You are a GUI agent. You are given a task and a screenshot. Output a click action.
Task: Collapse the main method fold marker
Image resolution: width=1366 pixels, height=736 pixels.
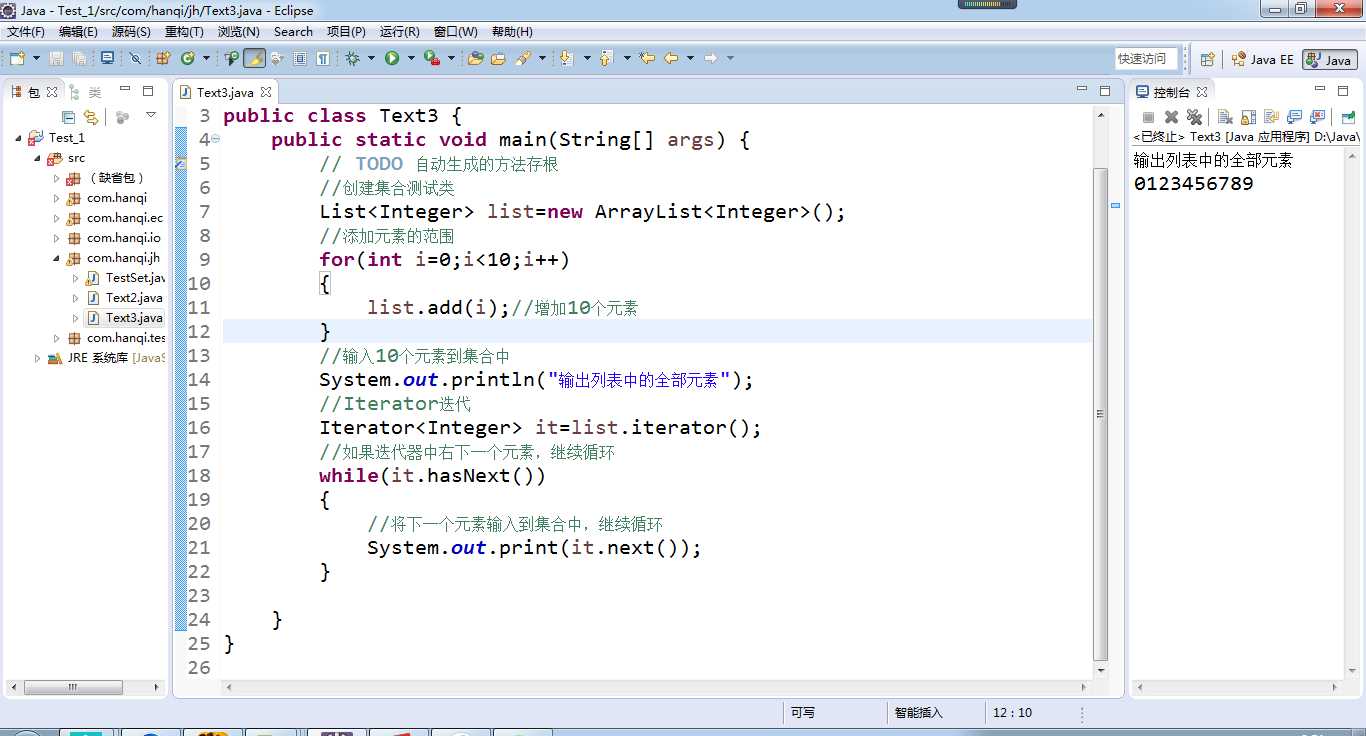click(x=216, y=139)
